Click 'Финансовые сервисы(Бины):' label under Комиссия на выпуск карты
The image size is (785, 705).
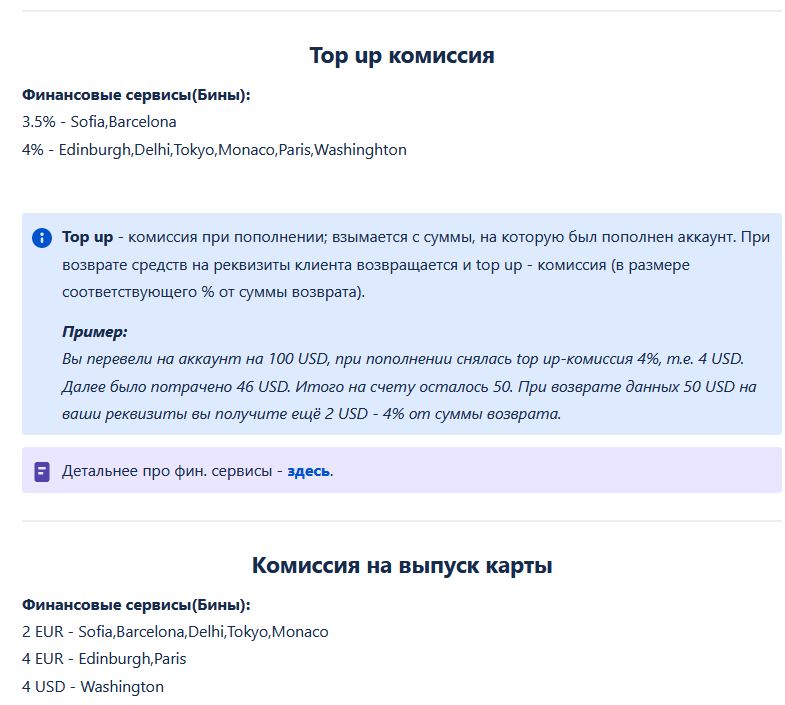pyautogui.click(x=136, y=605)
